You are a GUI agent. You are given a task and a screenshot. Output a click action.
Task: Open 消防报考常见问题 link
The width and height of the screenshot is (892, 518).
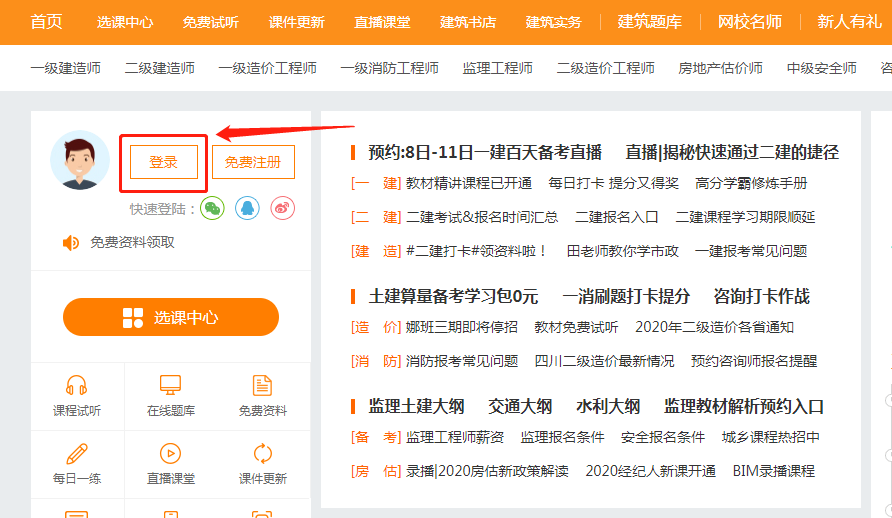pyautogui.click(x=462, y=361)
